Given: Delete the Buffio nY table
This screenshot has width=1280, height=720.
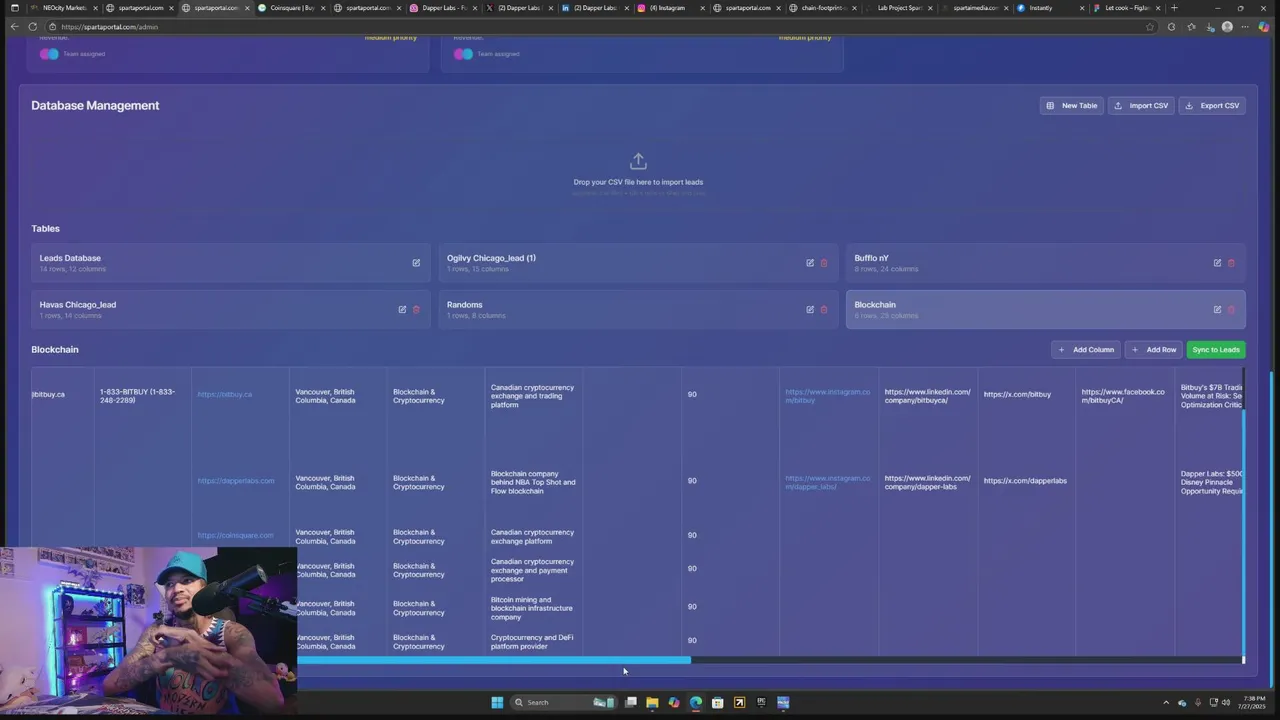Looking at the screenshot, I should (1231, 263).
